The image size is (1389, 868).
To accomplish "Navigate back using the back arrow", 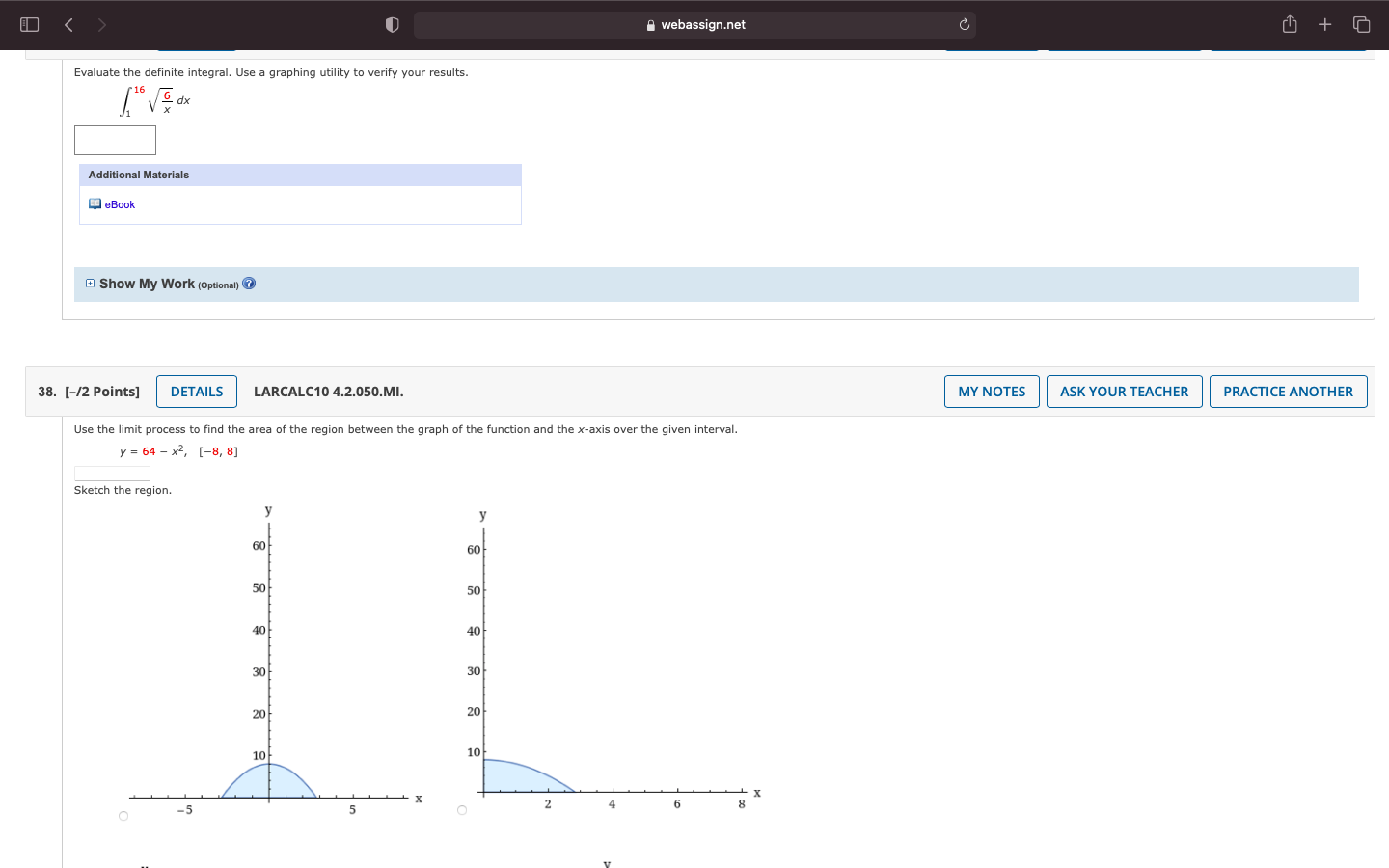I will coord(68,24).
